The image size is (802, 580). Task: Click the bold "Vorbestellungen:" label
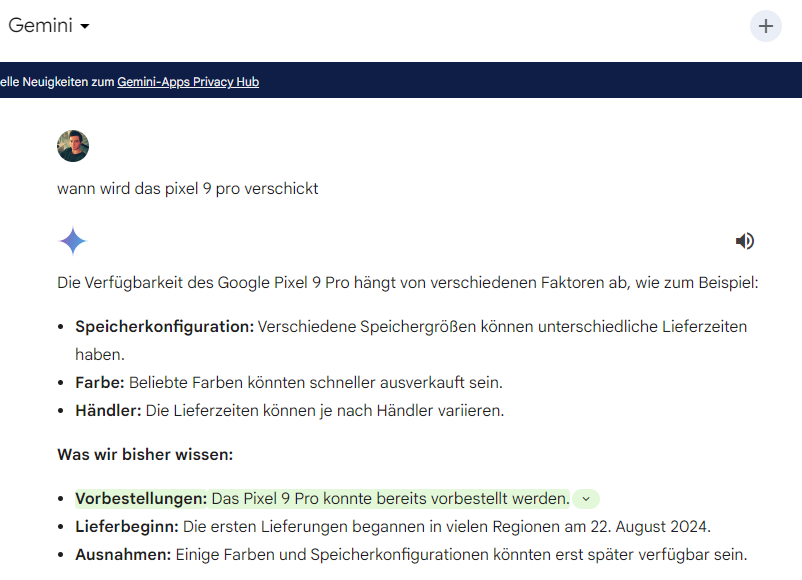[141, 499]
